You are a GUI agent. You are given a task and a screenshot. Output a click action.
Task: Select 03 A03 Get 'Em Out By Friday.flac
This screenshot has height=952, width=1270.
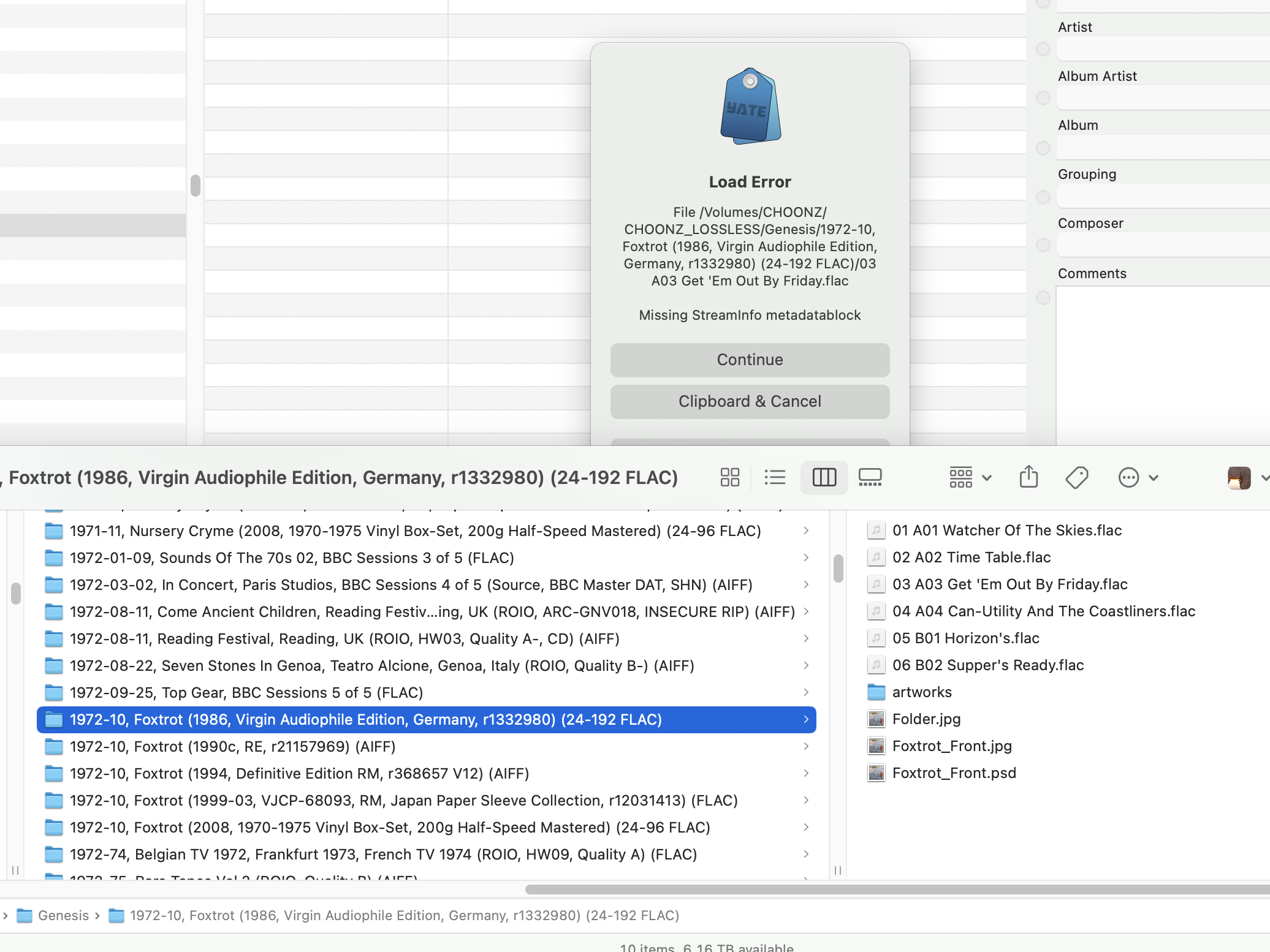tap(1010, 584)
